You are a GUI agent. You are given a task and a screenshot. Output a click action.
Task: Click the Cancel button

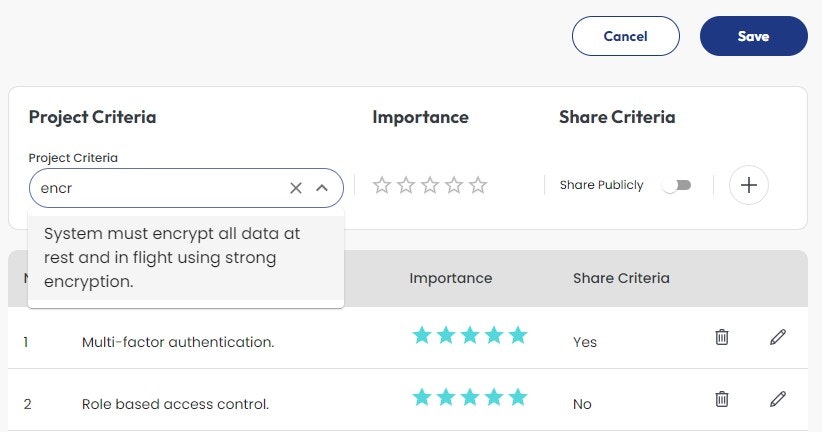pos(625,36)
